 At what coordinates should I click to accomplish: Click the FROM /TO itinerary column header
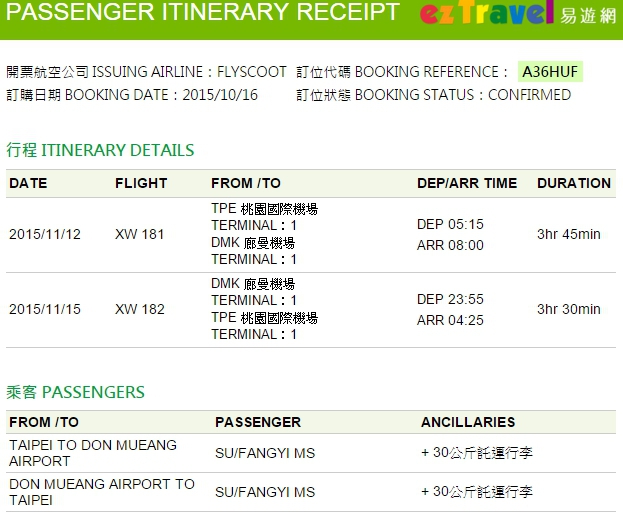click(246, 183)
